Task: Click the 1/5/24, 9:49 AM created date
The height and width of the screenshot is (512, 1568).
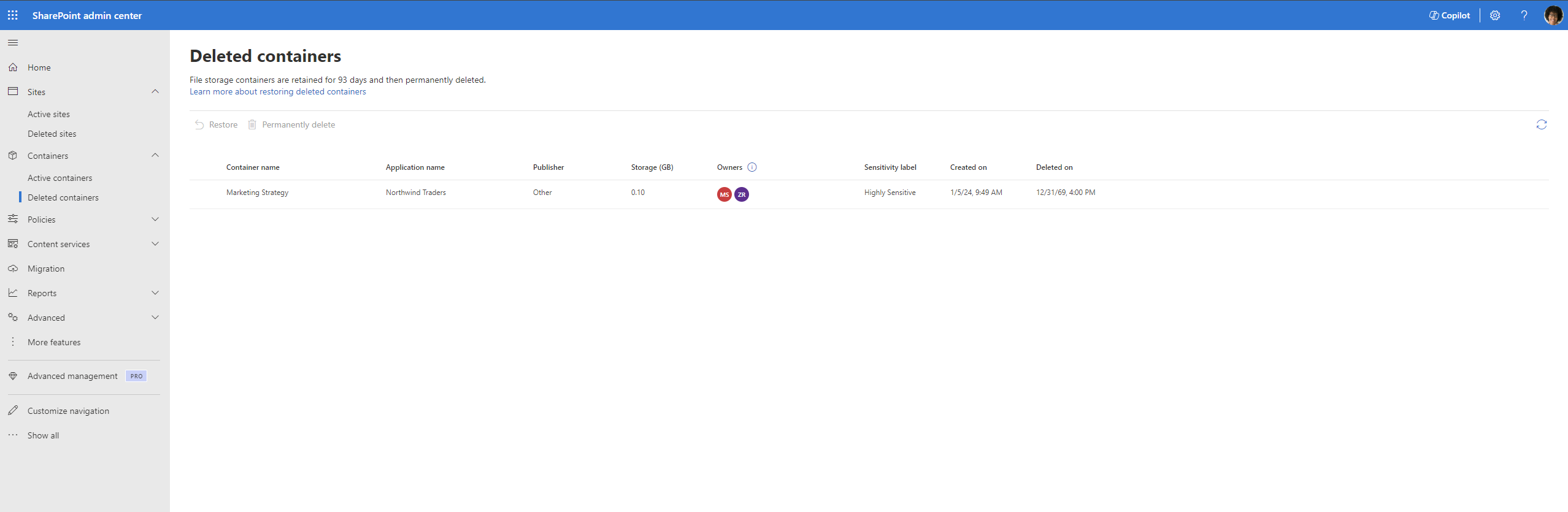Action: click(976, 193)
